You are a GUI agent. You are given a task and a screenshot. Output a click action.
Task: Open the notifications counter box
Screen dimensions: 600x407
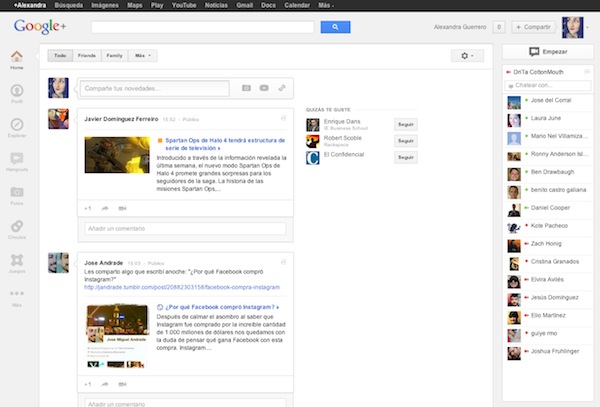[499, 27]
